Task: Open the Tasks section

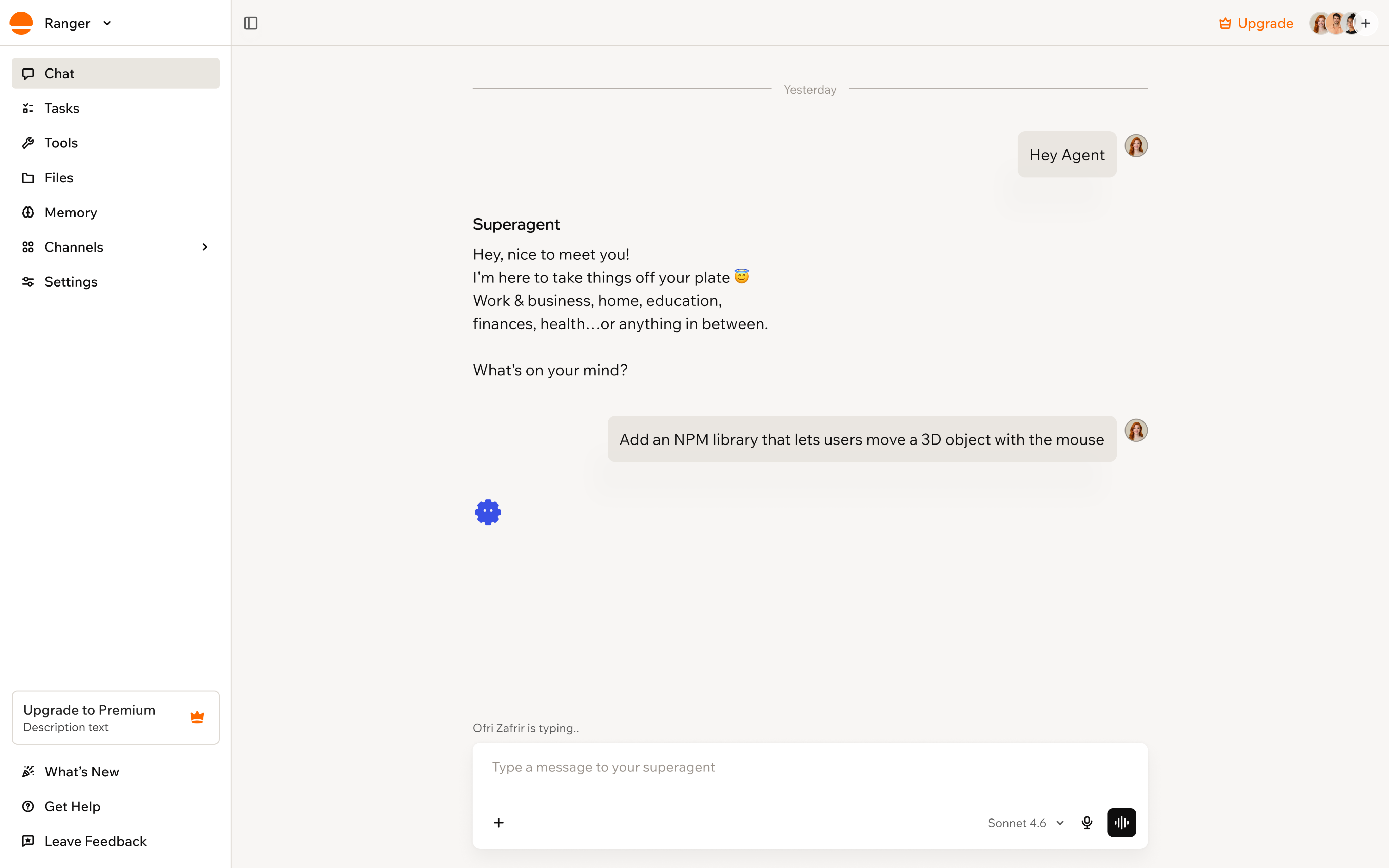Action: [115, 108]
